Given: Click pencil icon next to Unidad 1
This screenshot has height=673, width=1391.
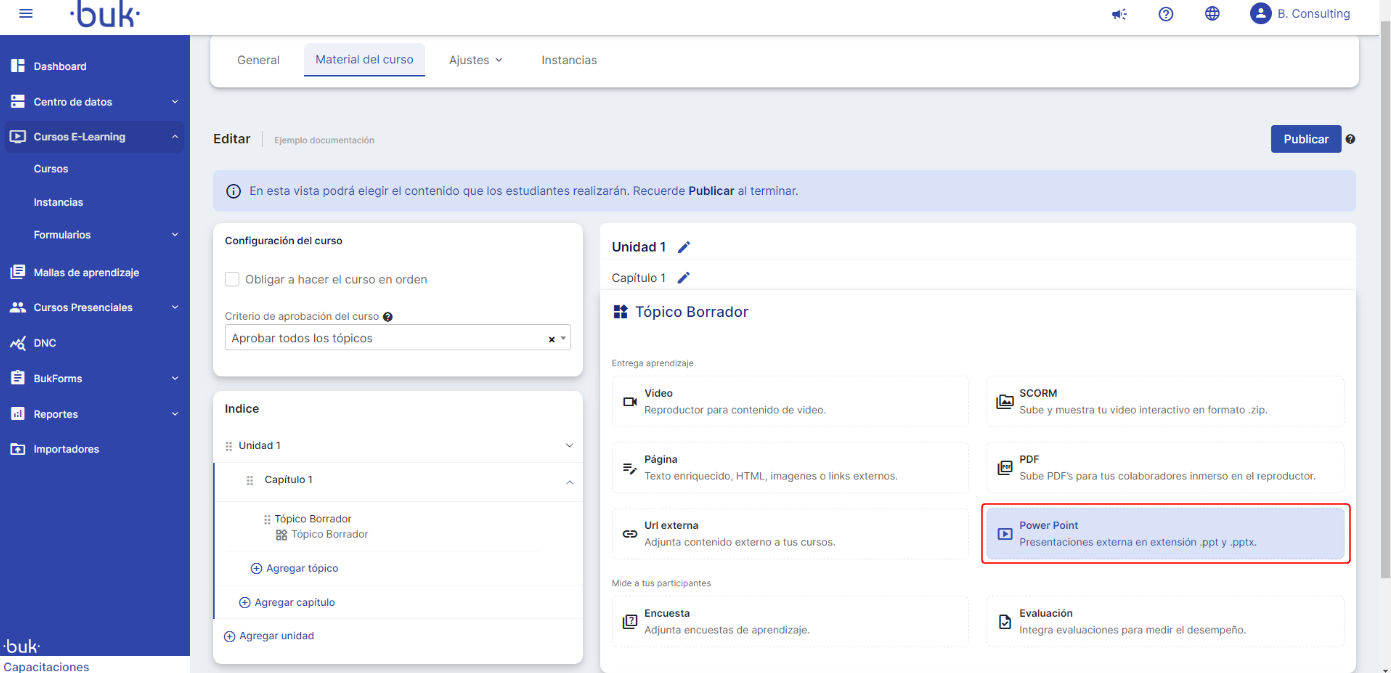Looking at the screenshot, I should [684, 247].
